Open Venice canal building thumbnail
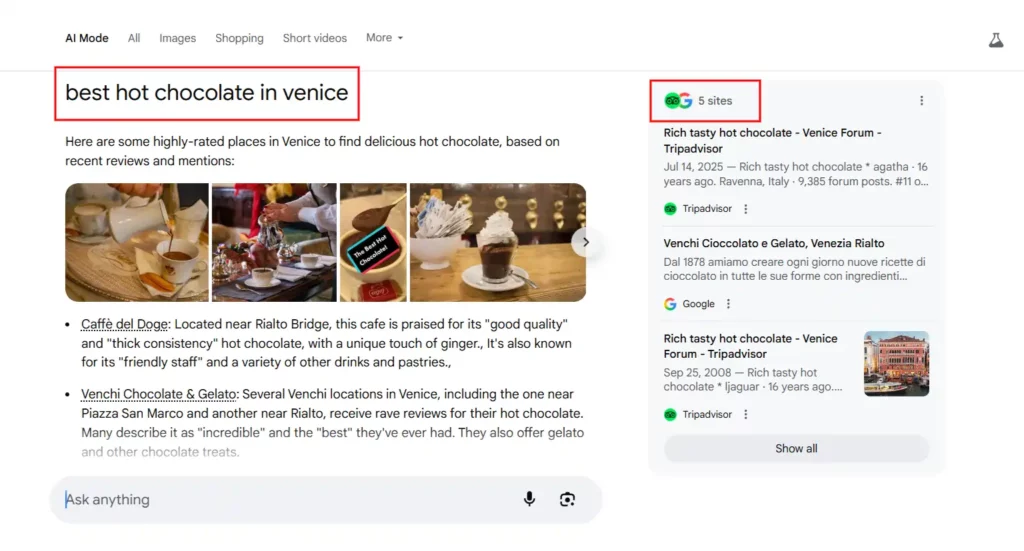Viewport: 1024px width, 551px height. [896, 364]
